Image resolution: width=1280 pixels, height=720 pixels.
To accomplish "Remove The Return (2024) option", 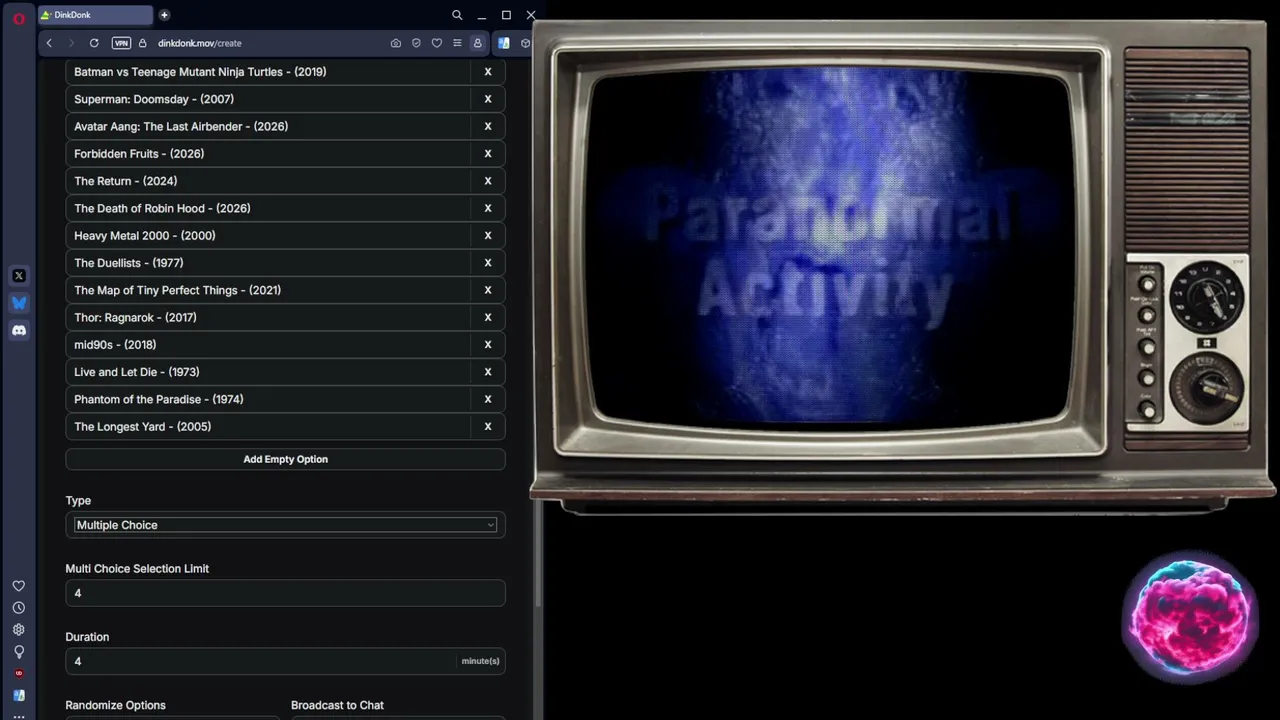I will (x=488, y=181).
